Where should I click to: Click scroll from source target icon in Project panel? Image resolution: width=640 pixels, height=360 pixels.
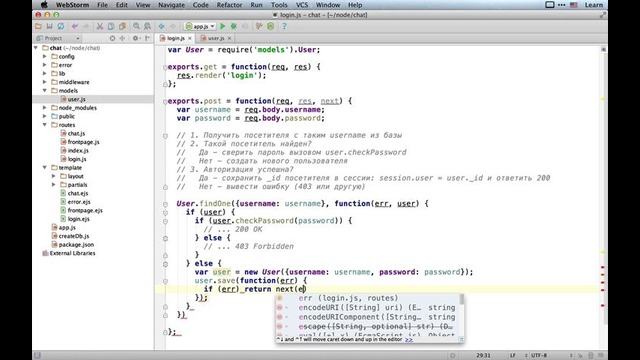click(112, 38)
